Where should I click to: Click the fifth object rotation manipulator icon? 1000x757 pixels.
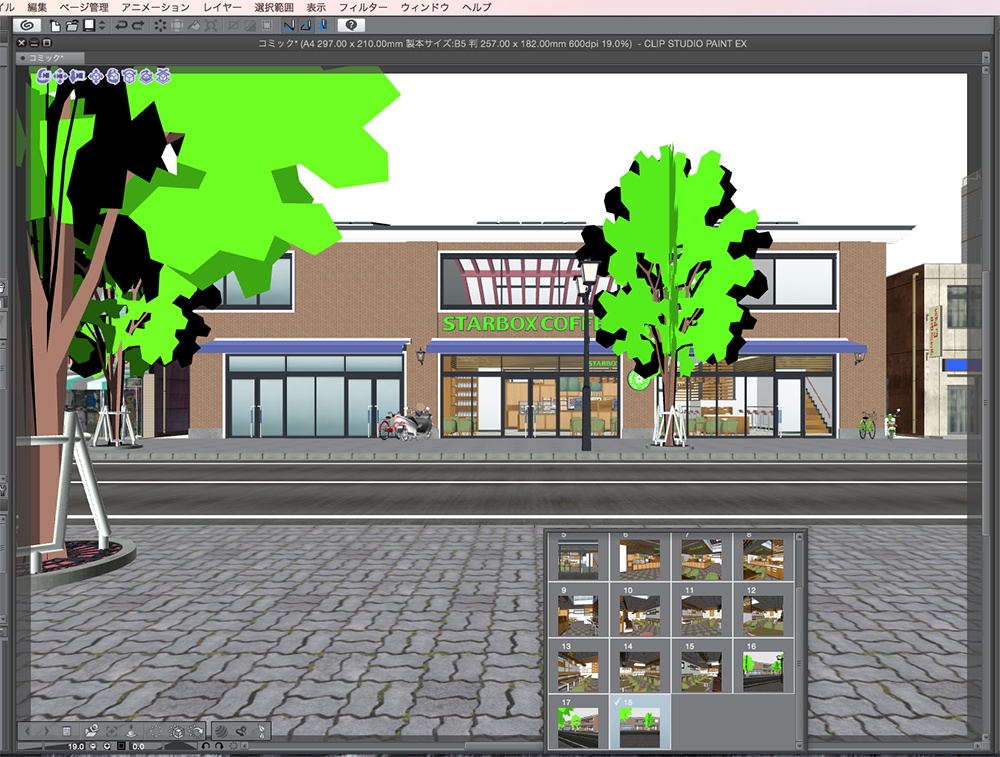click(113, 76)
